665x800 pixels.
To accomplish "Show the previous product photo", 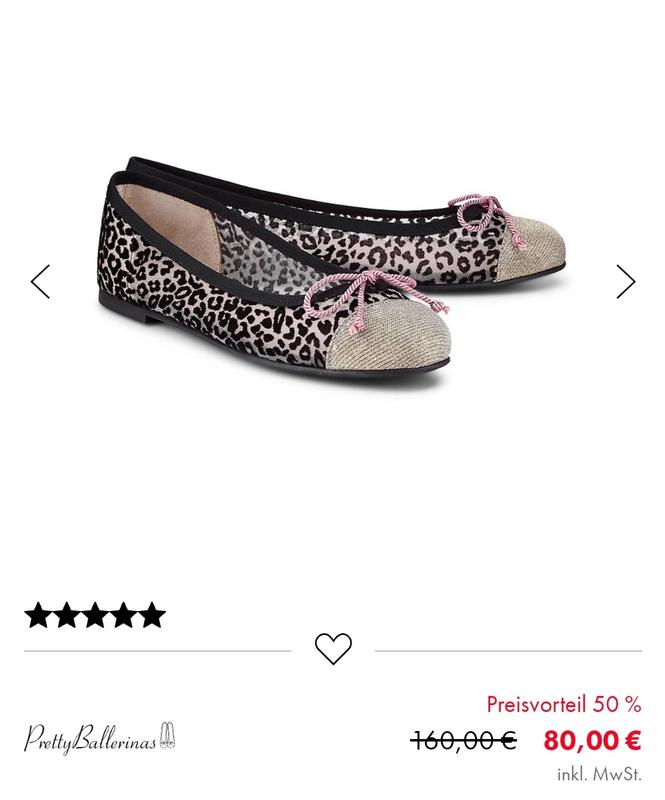I will (x=40, y=281).
